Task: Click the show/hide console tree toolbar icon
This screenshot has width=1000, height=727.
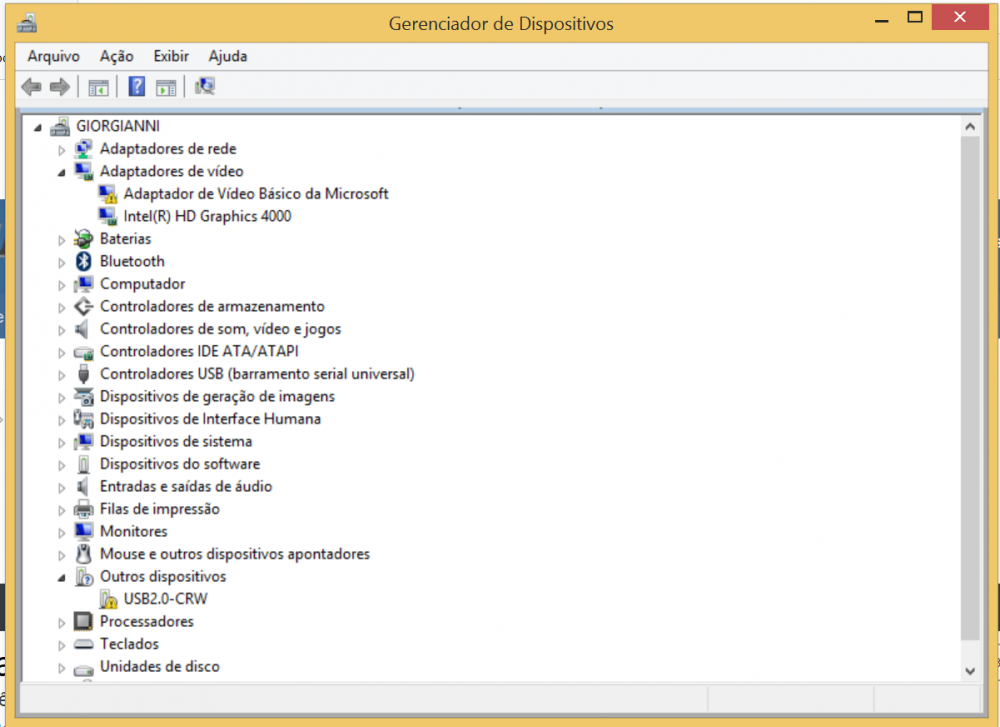Action: pos(98,87)
